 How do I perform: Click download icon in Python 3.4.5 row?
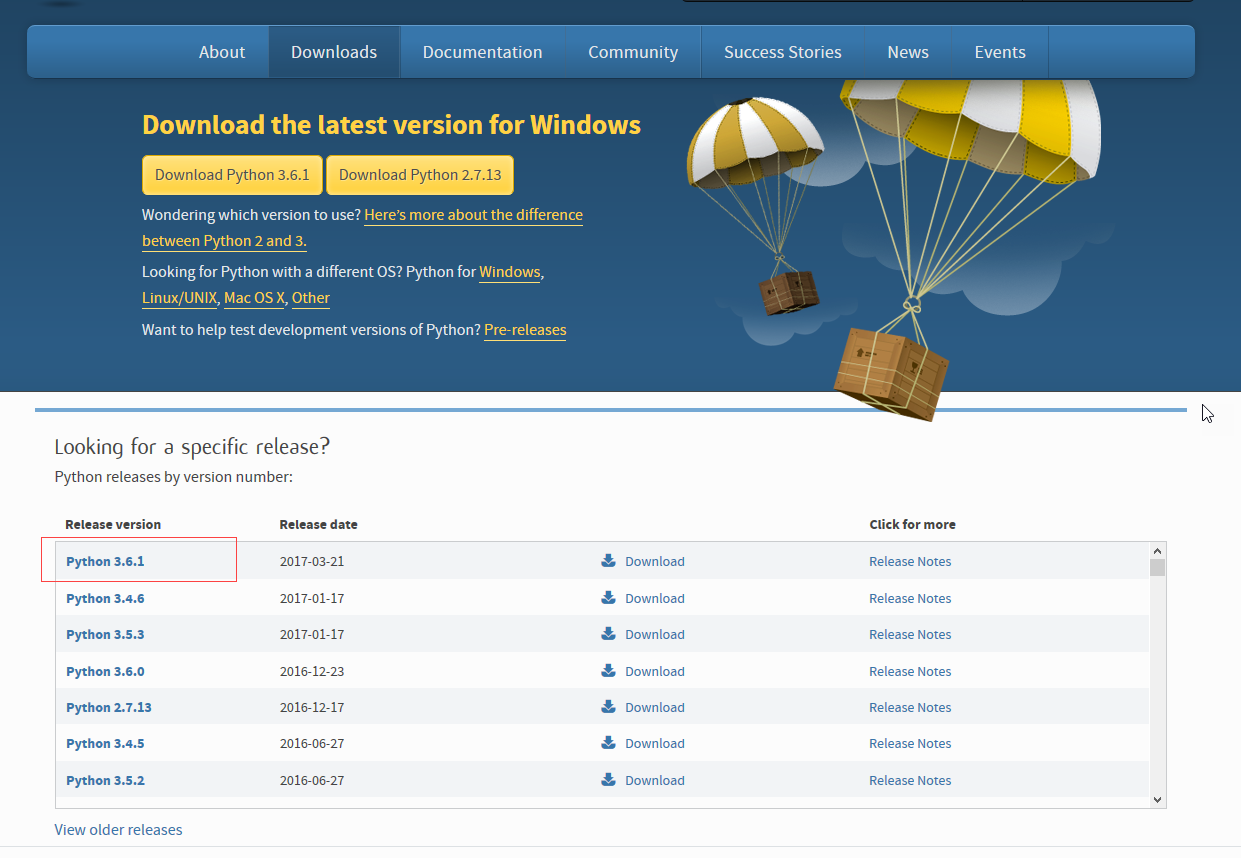point(608,743)
